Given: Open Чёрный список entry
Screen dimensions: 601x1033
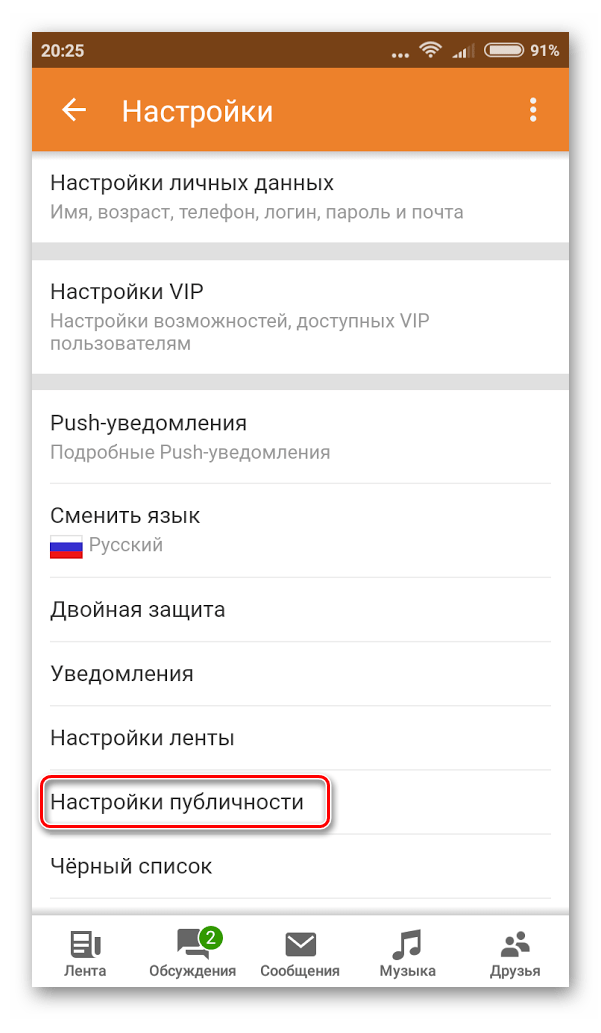Looking at the screenshot, I should point(300,866).
